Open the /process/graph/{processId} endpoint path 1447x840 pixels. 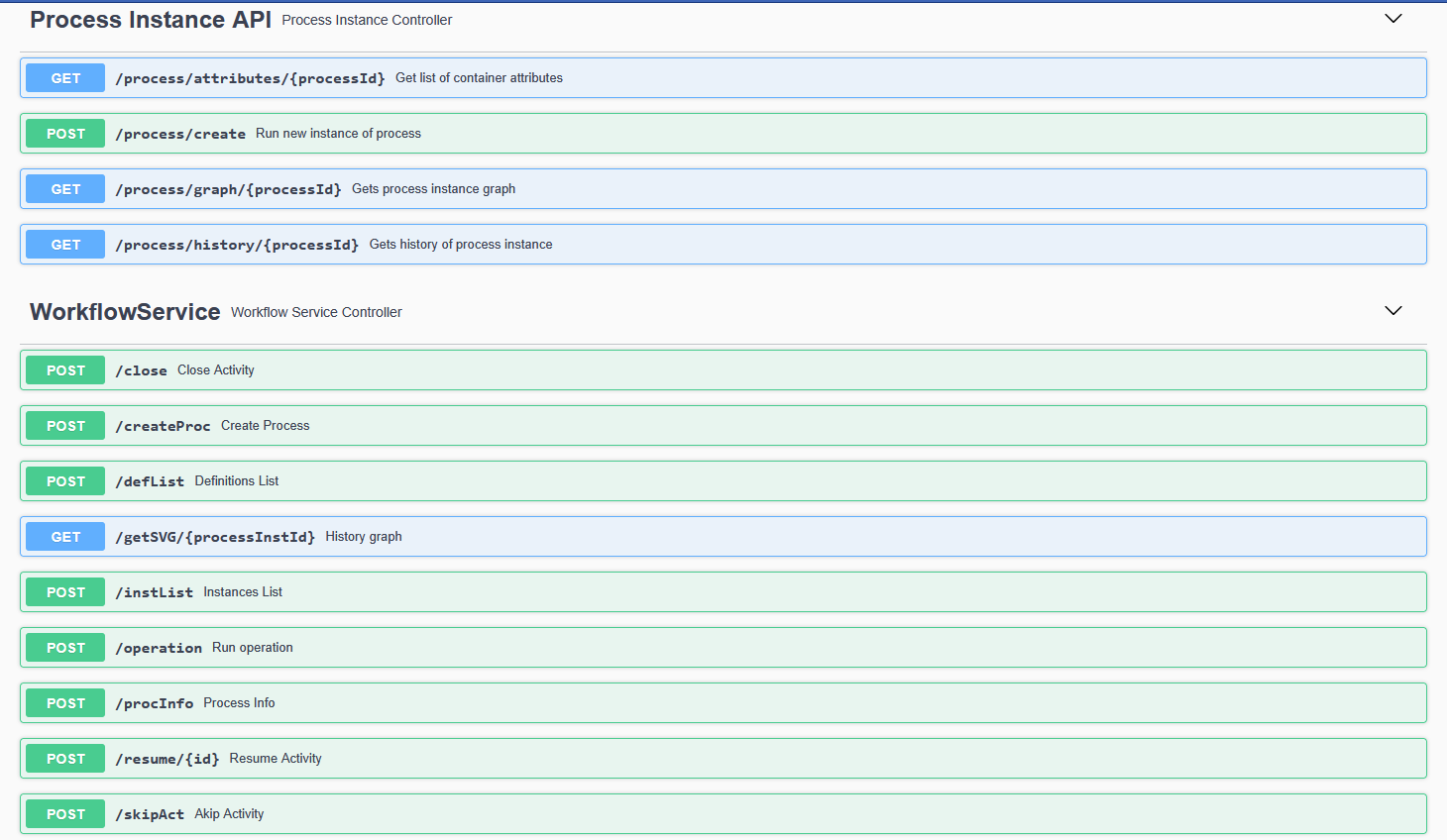[x=228, y=189]
